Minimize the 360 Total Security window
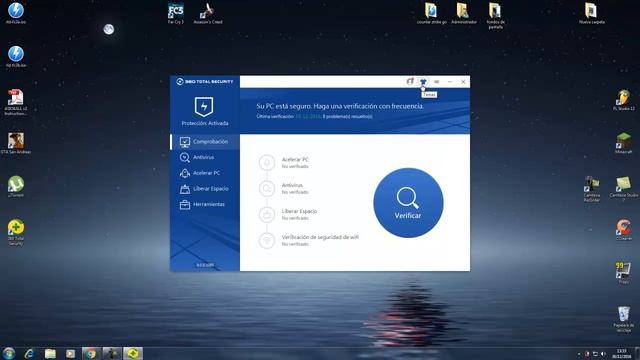This screenshot has width=640, height=360. point(450,82)
